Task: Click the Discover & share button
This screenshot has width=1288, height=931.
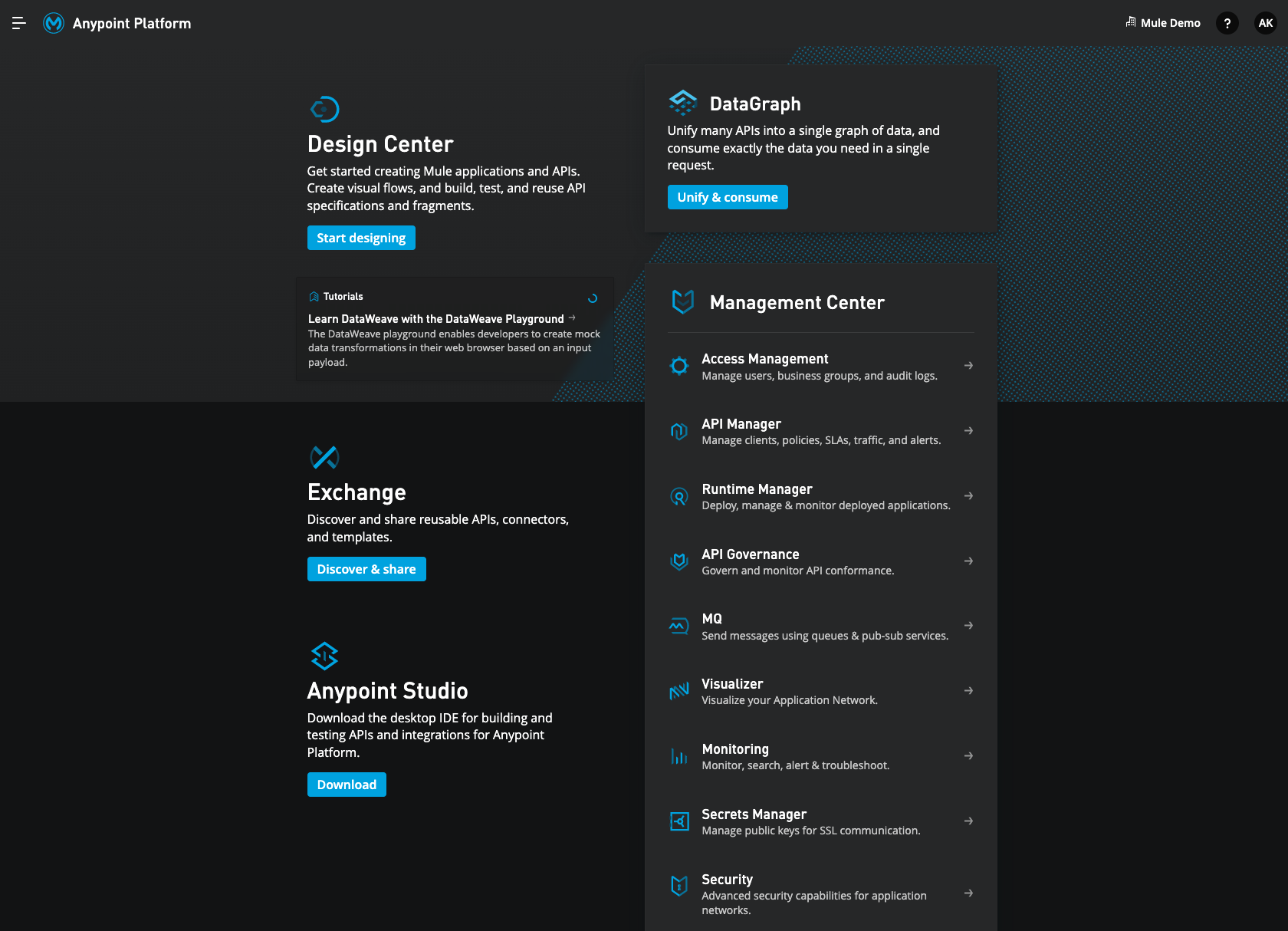Action: (366, 569)
